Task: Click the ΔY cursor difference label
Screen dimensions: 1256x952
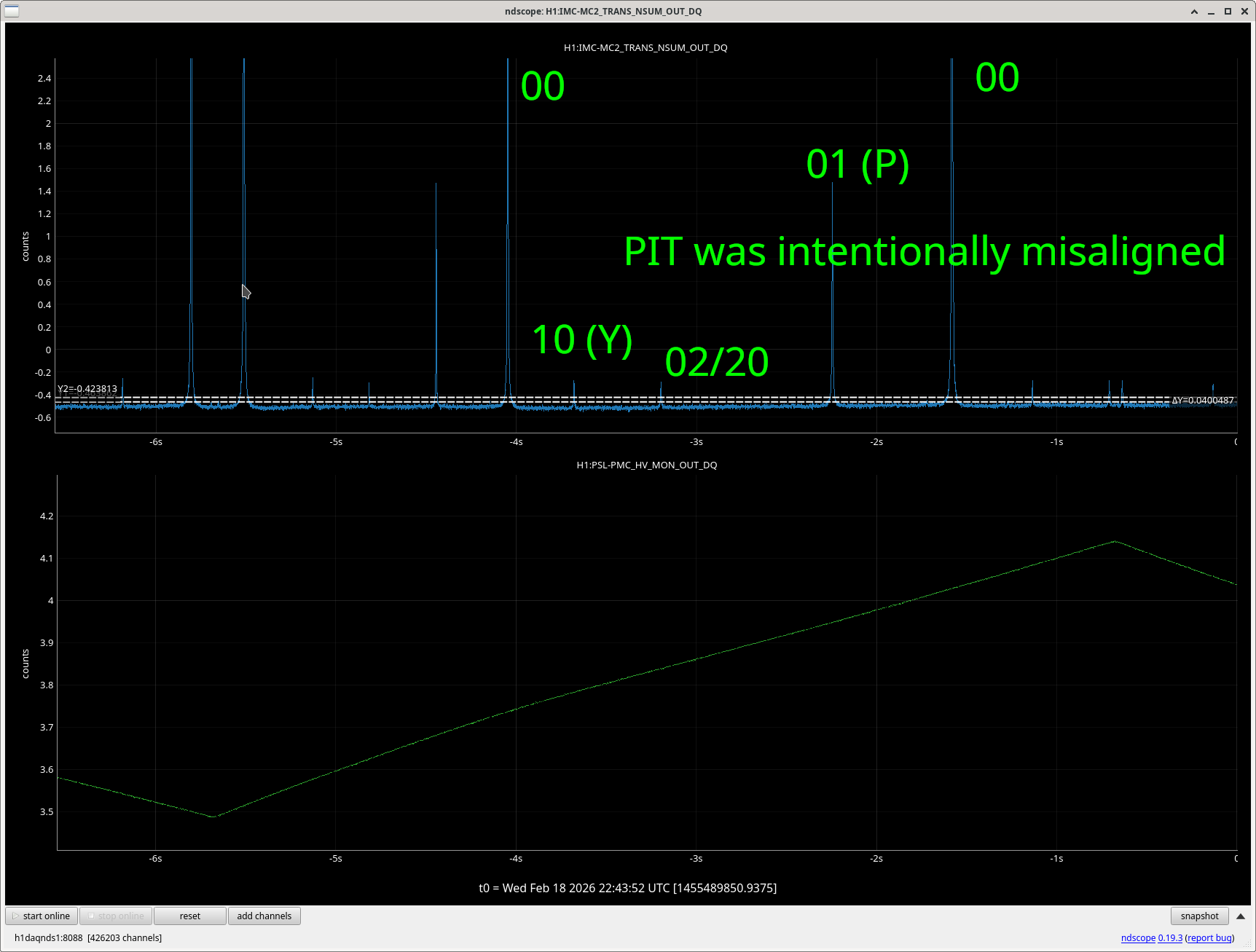Action: click(1202, 400)
